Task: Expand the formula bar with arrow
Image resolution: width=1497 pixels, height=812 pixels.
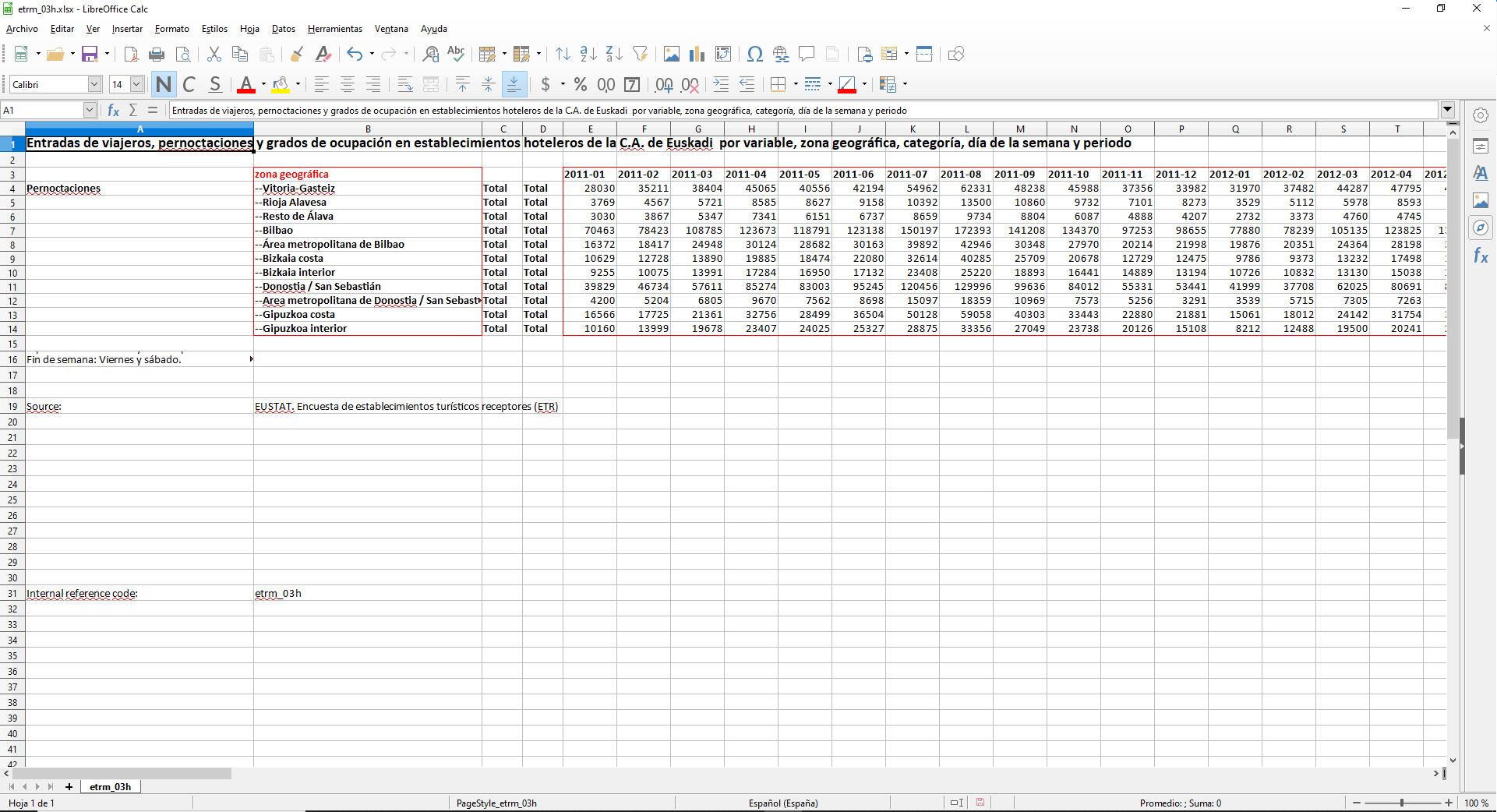Action: coord(1447,110)
